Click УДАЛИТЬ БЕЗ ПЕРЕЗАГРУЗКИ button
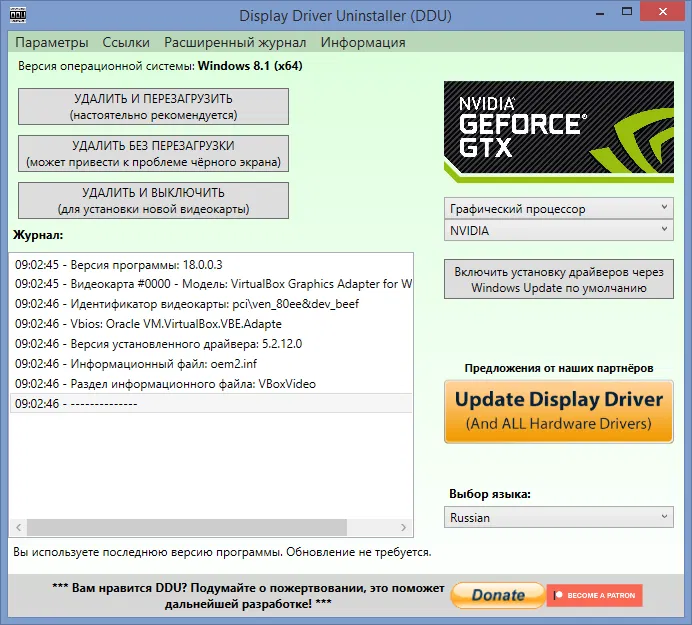 (x=153, y=154)
